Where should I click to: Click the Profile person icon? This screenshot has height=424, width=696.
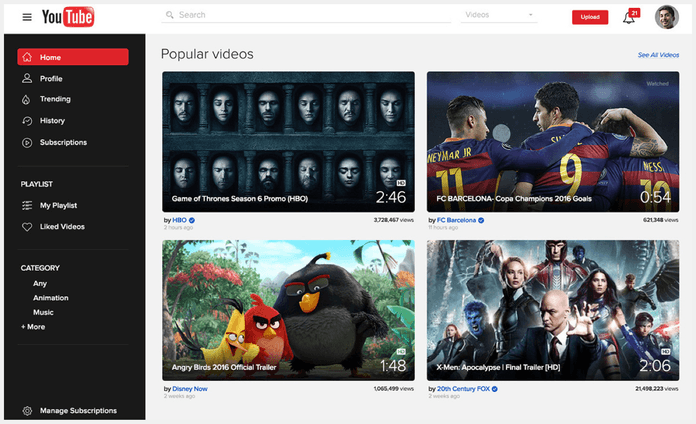pos(27,79)
